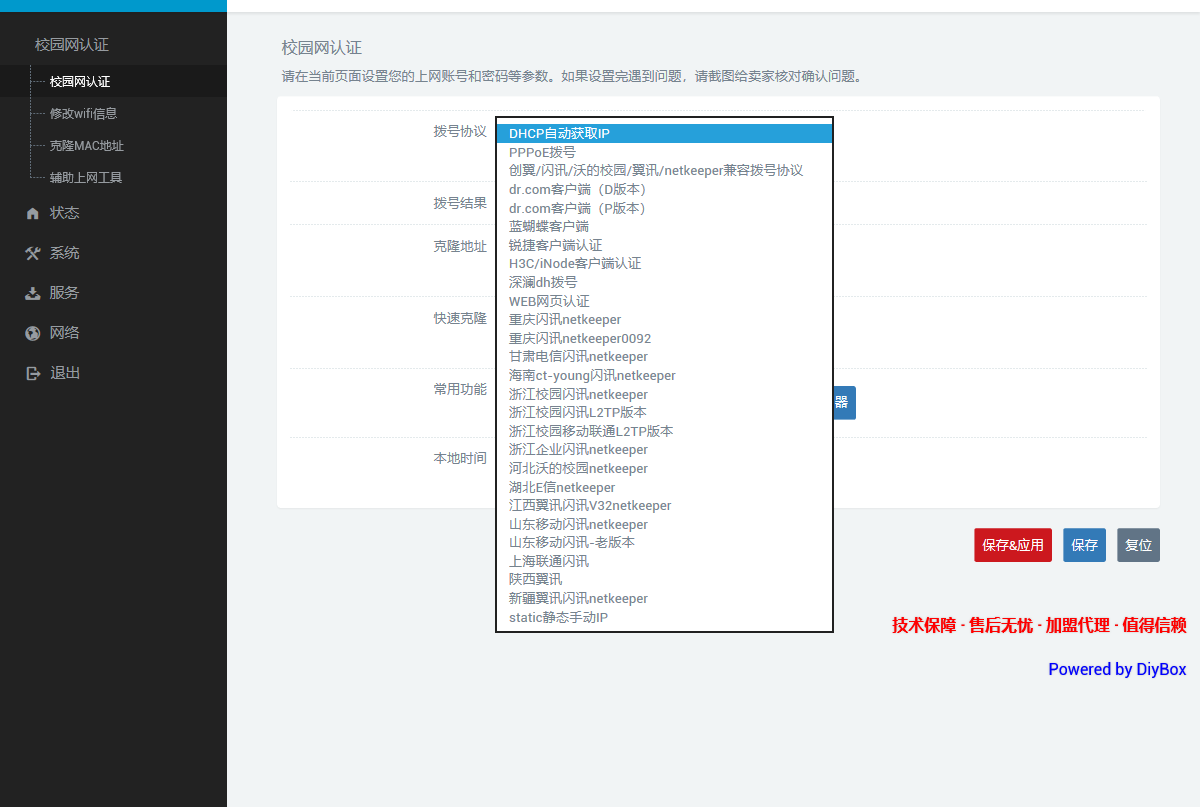Click the download icon beside 服务

click(x=33, y=293)
